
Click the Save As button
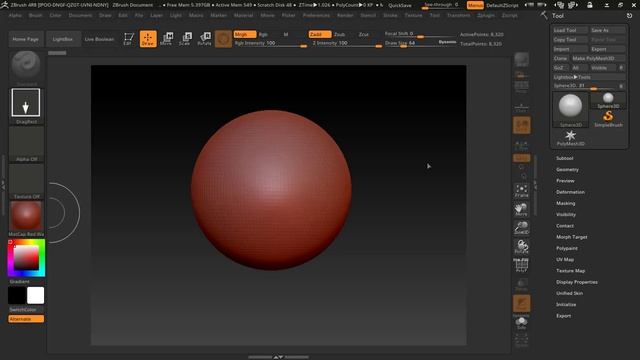click(x=607, y=30)
